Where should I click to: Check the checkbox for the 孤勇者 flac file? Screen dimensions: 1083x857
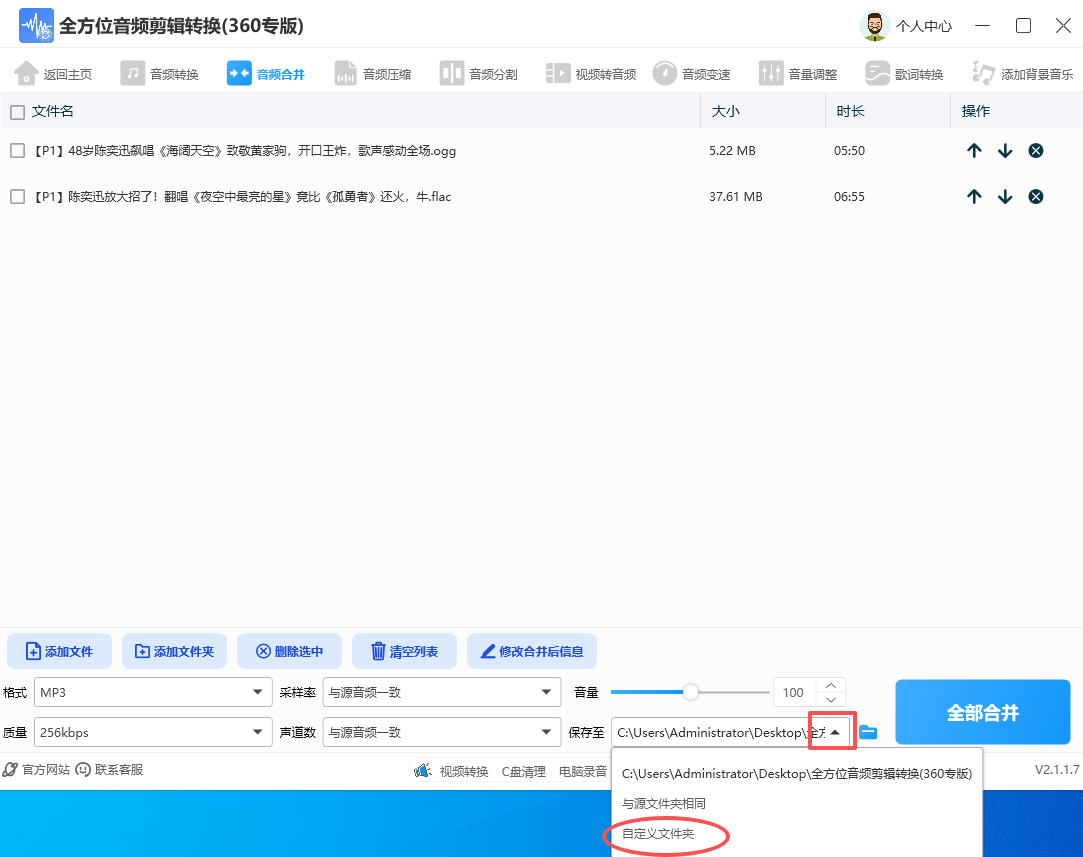pos(16,196)
